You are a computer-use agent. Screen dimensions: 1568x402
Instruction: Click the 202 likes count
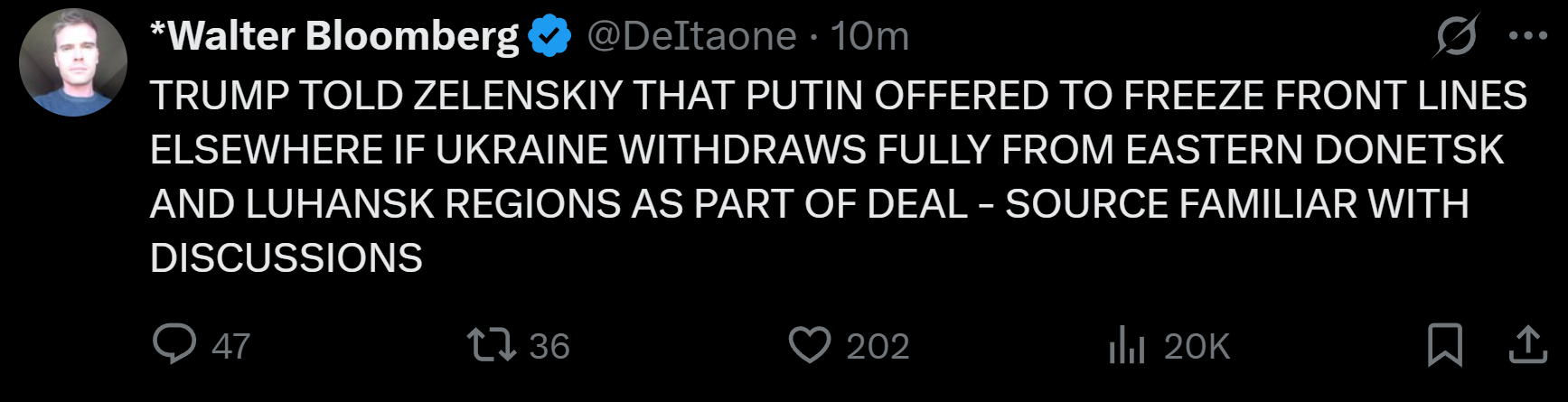[x=878, y=346]
